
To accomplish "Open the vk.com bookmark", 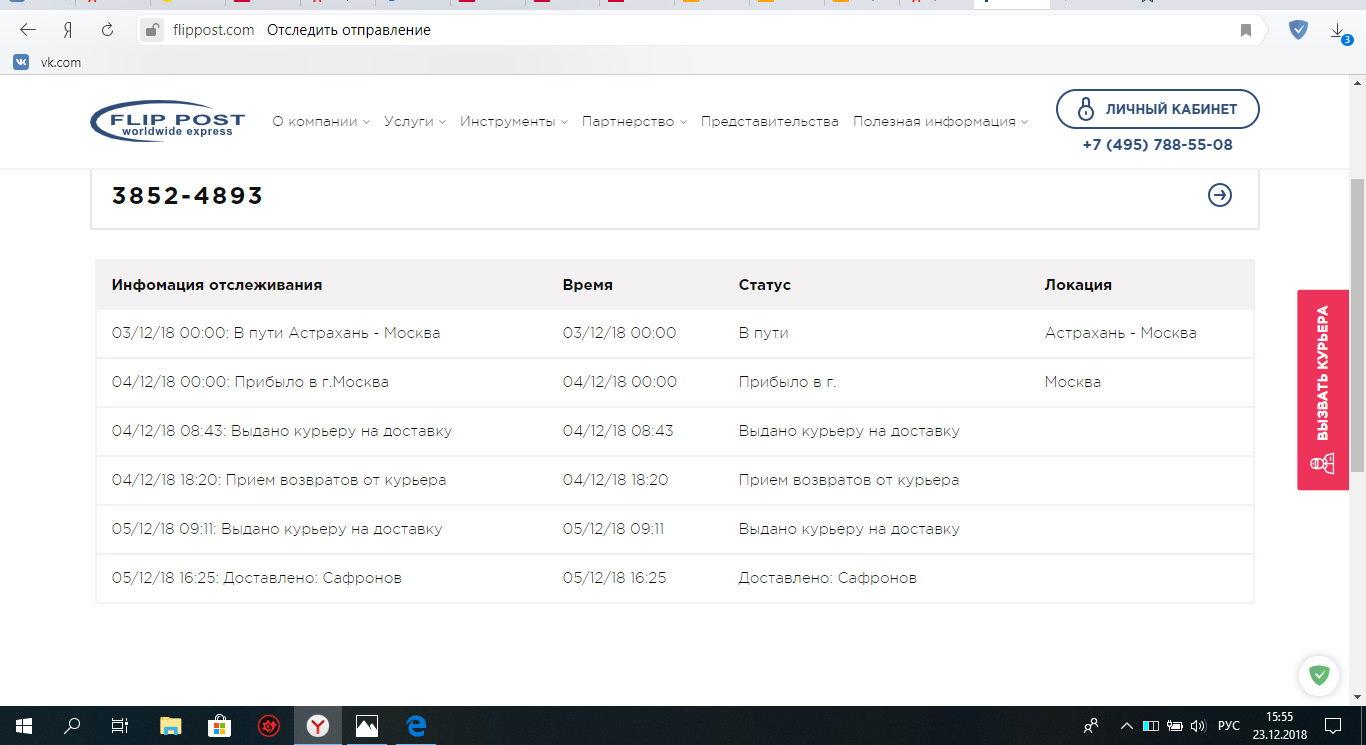I will click(x=47, y=62).
